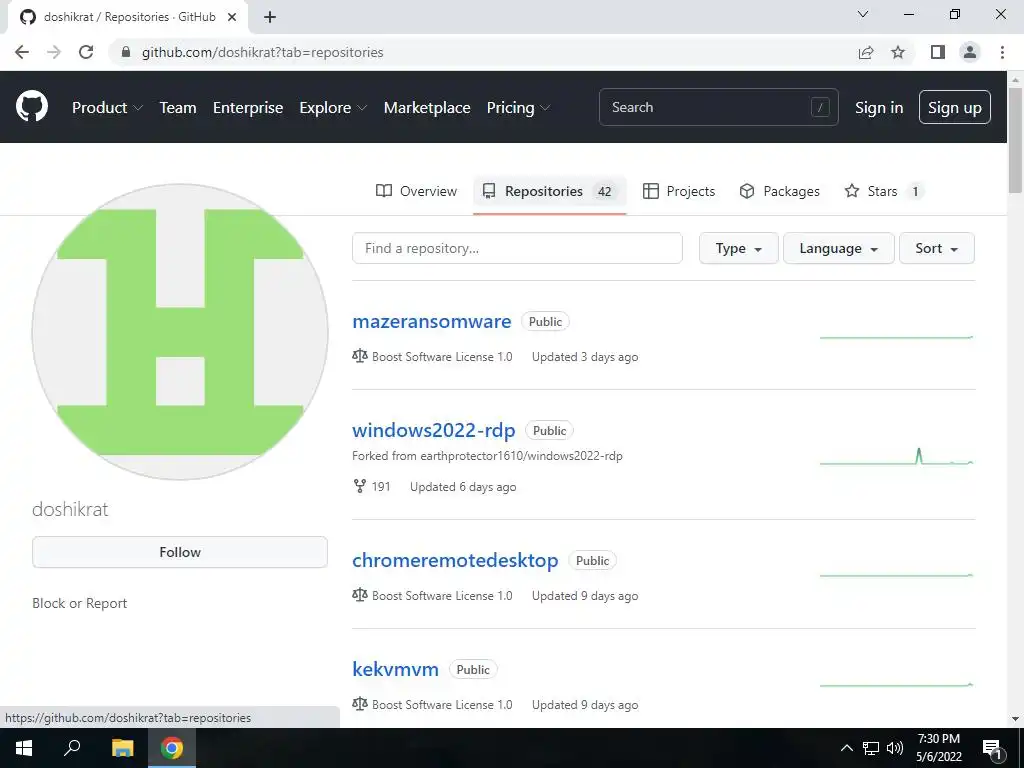The height and width of the screenshot is (768, 1024).
Task: Expand the Product menu
Action: tap(107, 107)
